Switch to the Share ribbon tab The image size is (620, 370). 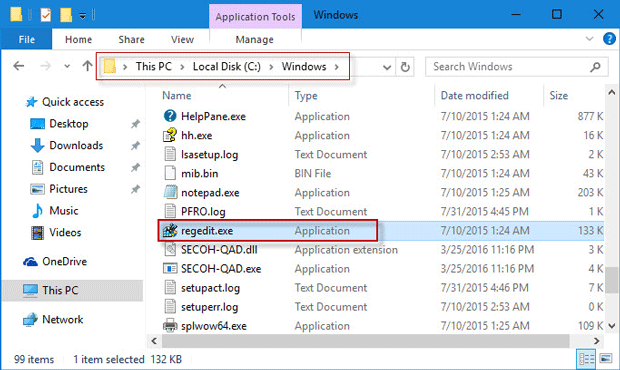tap(131, 40)
